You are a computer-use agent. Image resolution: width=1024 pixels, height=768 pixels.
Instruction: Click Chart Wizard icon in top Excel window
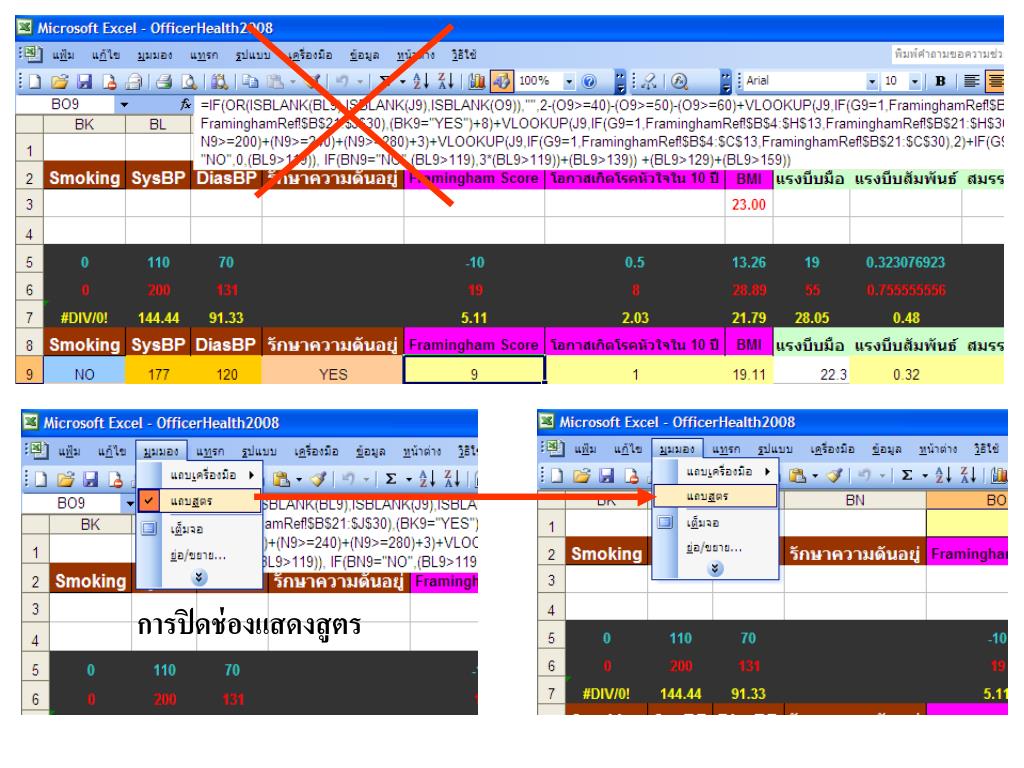coord(477,81)
